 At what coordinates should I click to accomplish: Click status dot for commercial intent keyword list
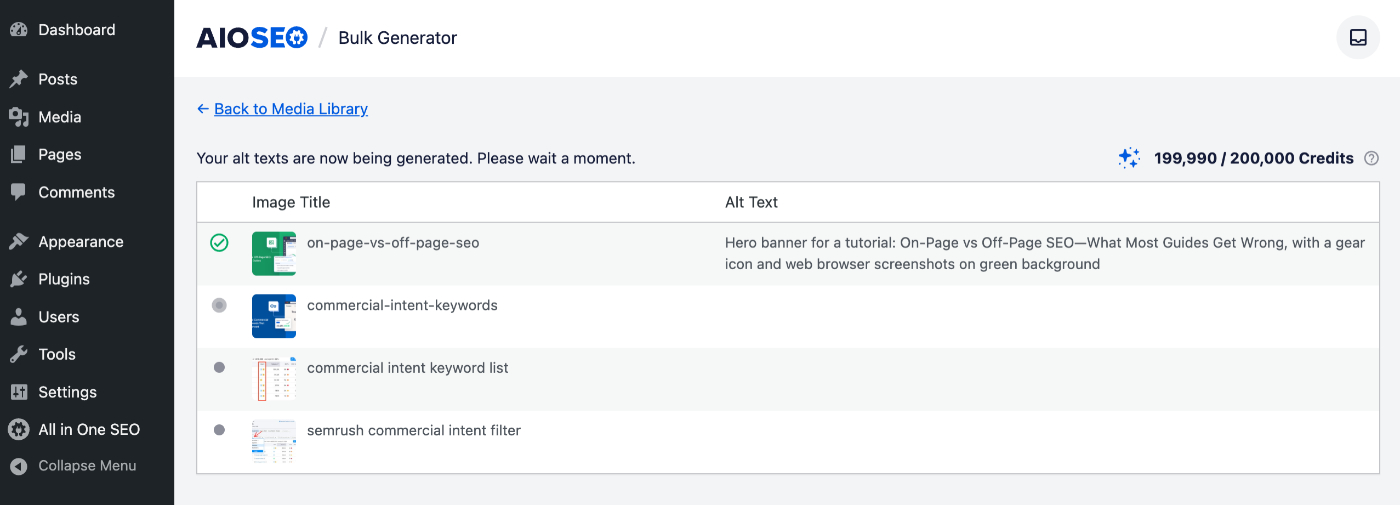pos(219,368)
